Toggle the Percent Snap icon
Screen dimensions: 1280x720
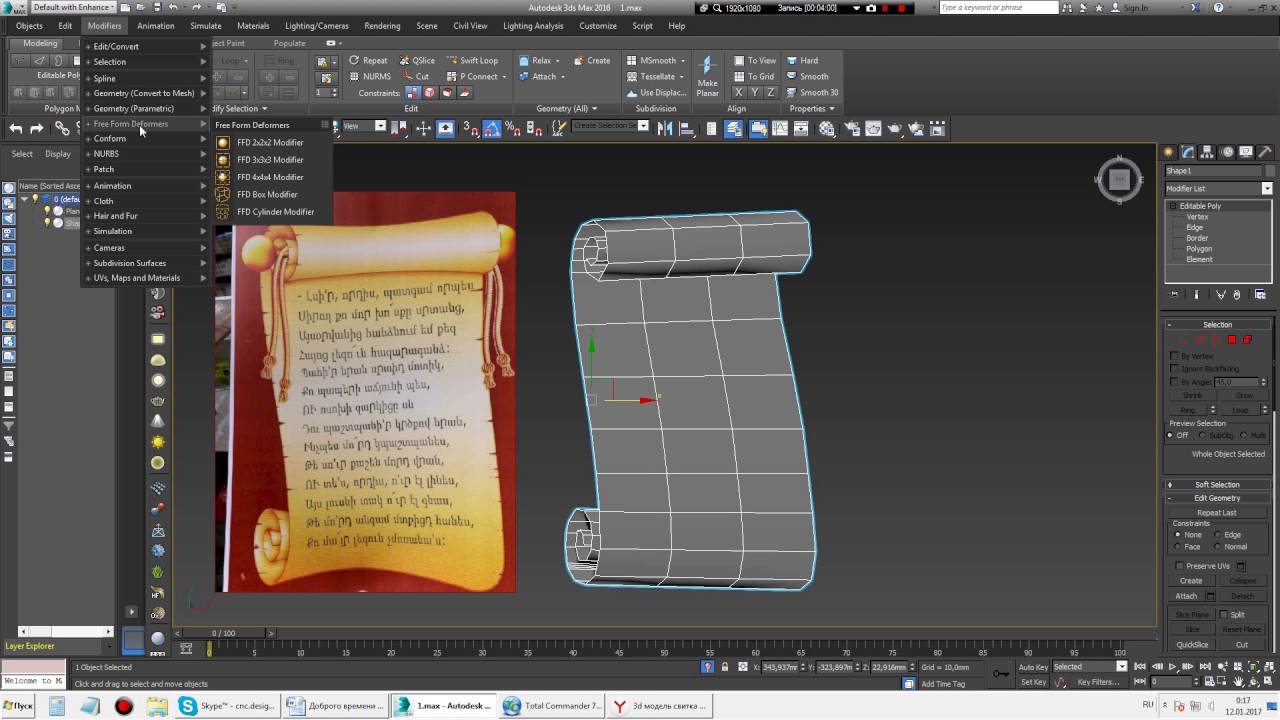click(x=514, y=128)
